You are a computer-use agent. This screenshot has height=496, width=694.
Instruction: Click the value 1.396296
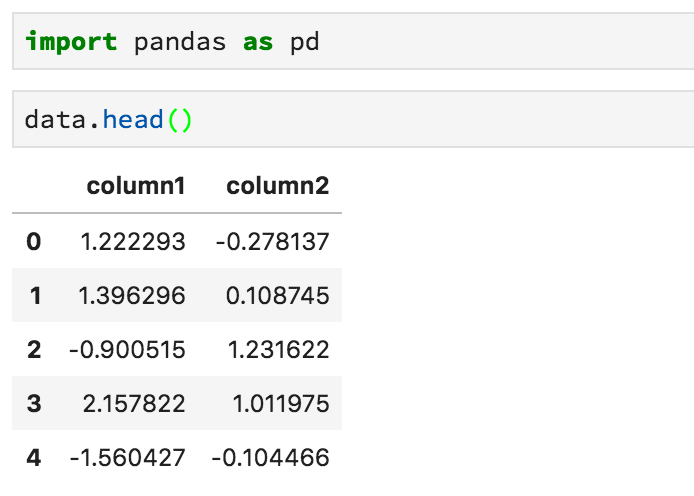coord(132,296)
